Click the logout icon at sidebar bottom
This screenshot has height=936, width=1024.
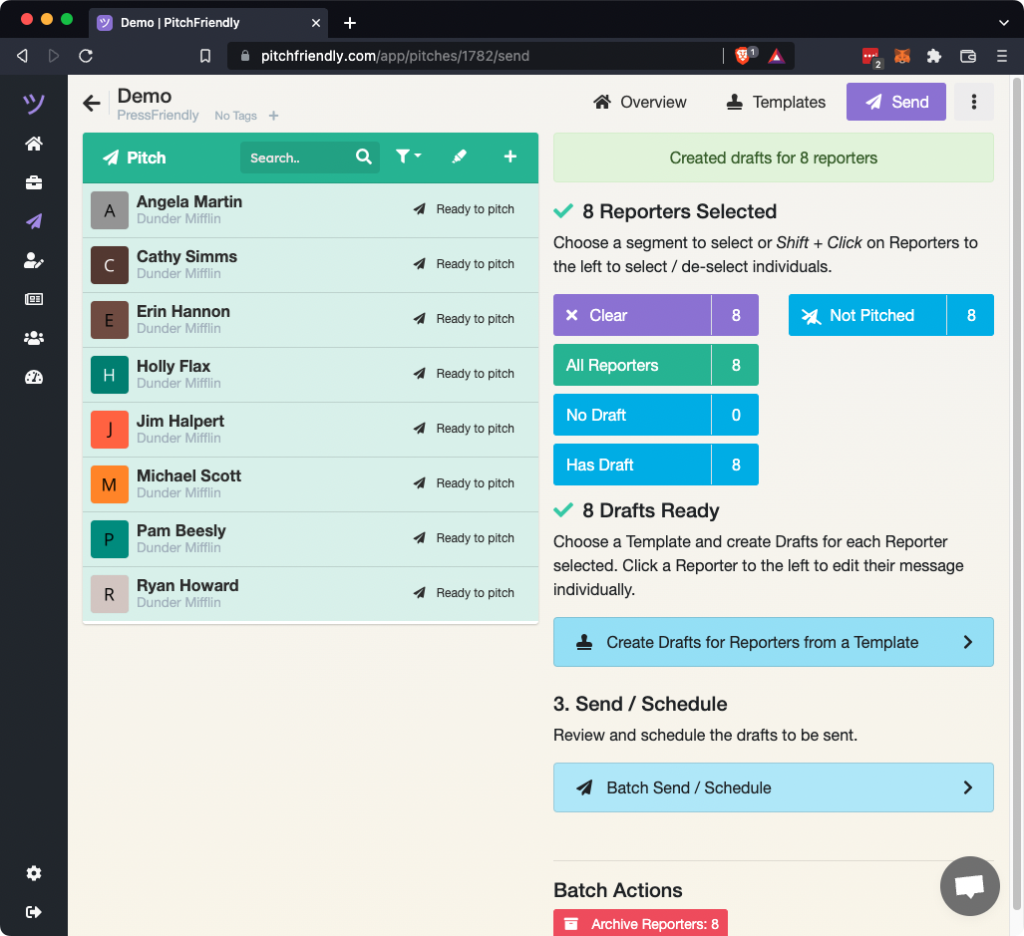pyautogui.click(x=34, y=912)
